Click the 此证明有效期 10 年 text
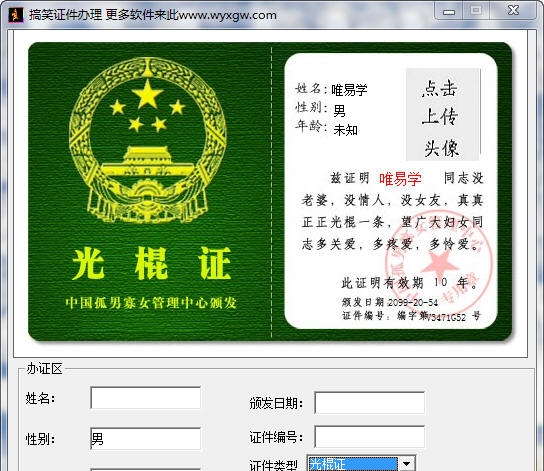 tap(410, 283)
